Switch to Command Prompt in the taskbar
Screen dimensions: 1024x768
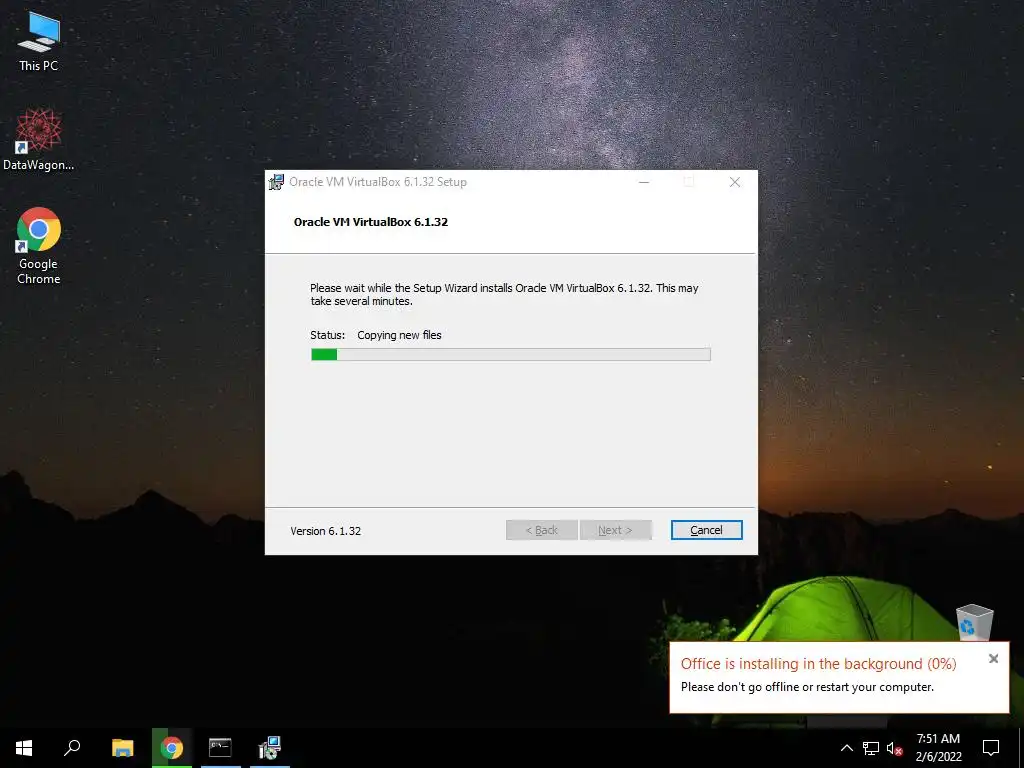(220, 748)
